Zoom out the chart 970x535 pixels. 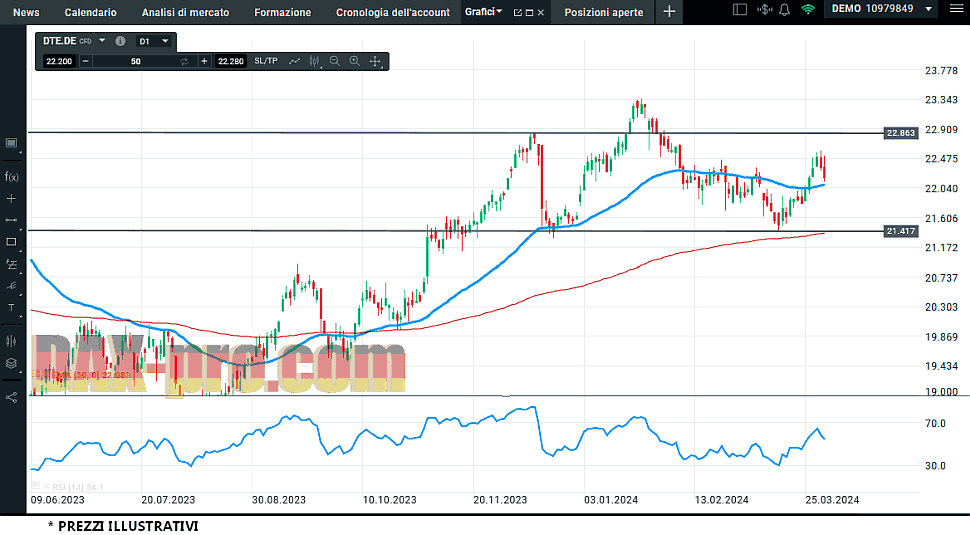[335, 61]
